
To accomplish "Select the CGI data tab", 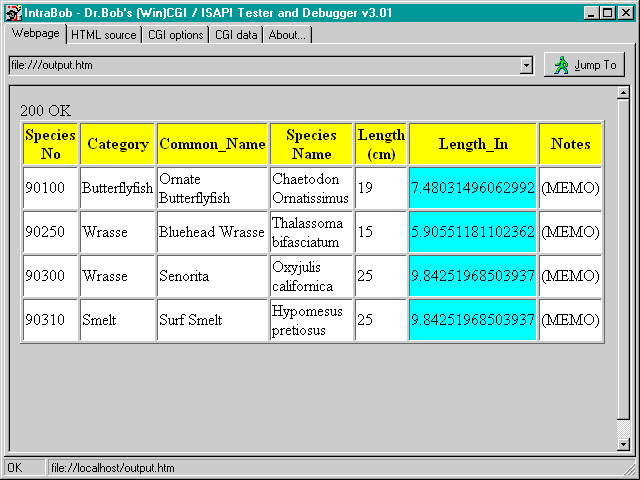I will (x=236, y=35).
